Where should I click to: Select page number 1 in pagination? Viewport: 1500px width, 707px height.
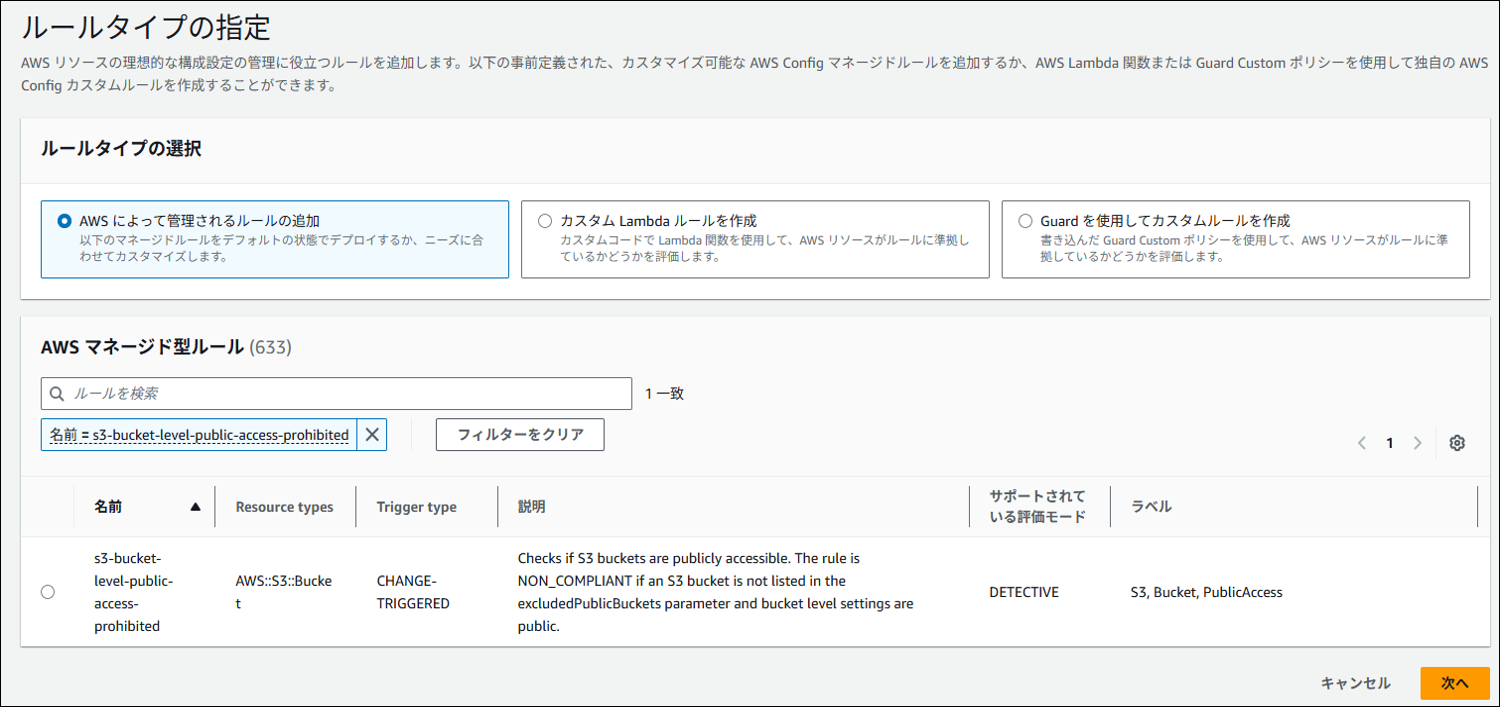(1389, 443)
